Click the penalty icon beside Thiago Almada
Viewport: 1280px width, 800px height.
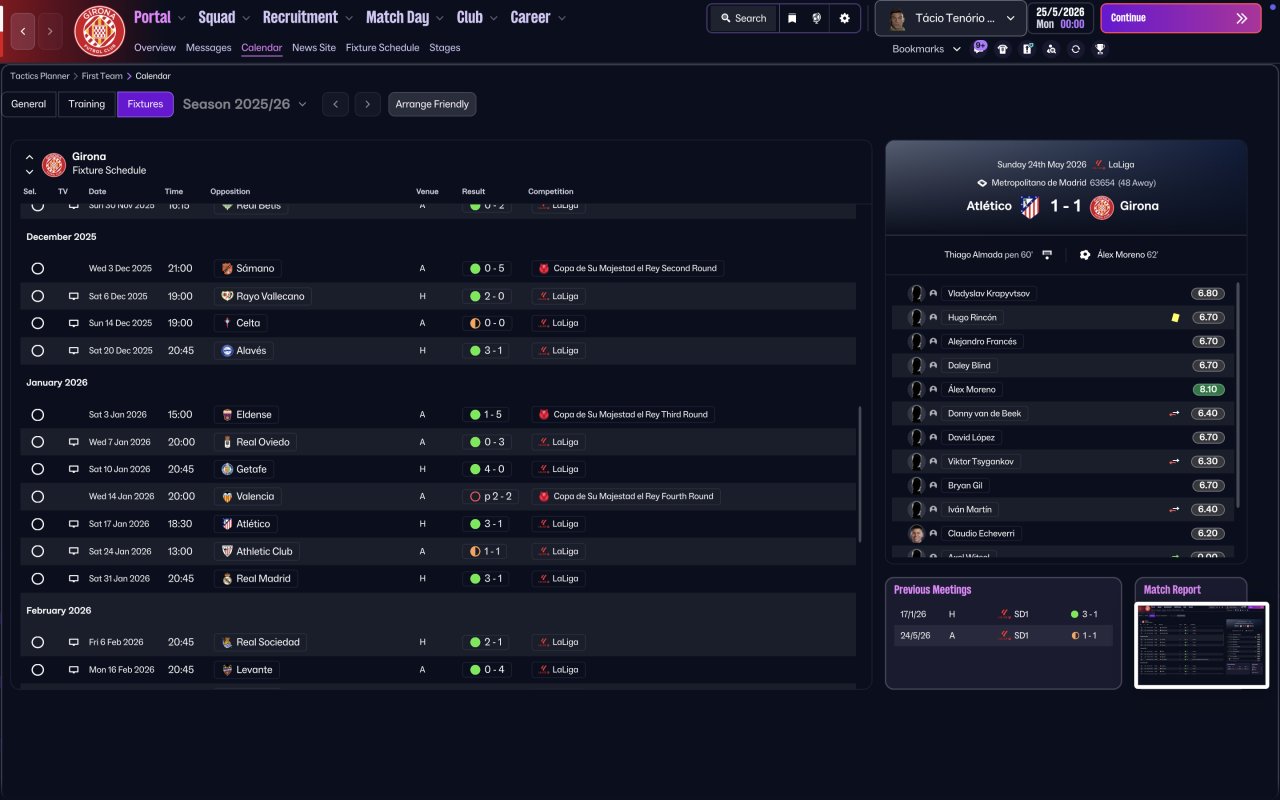click(1047, 255)
